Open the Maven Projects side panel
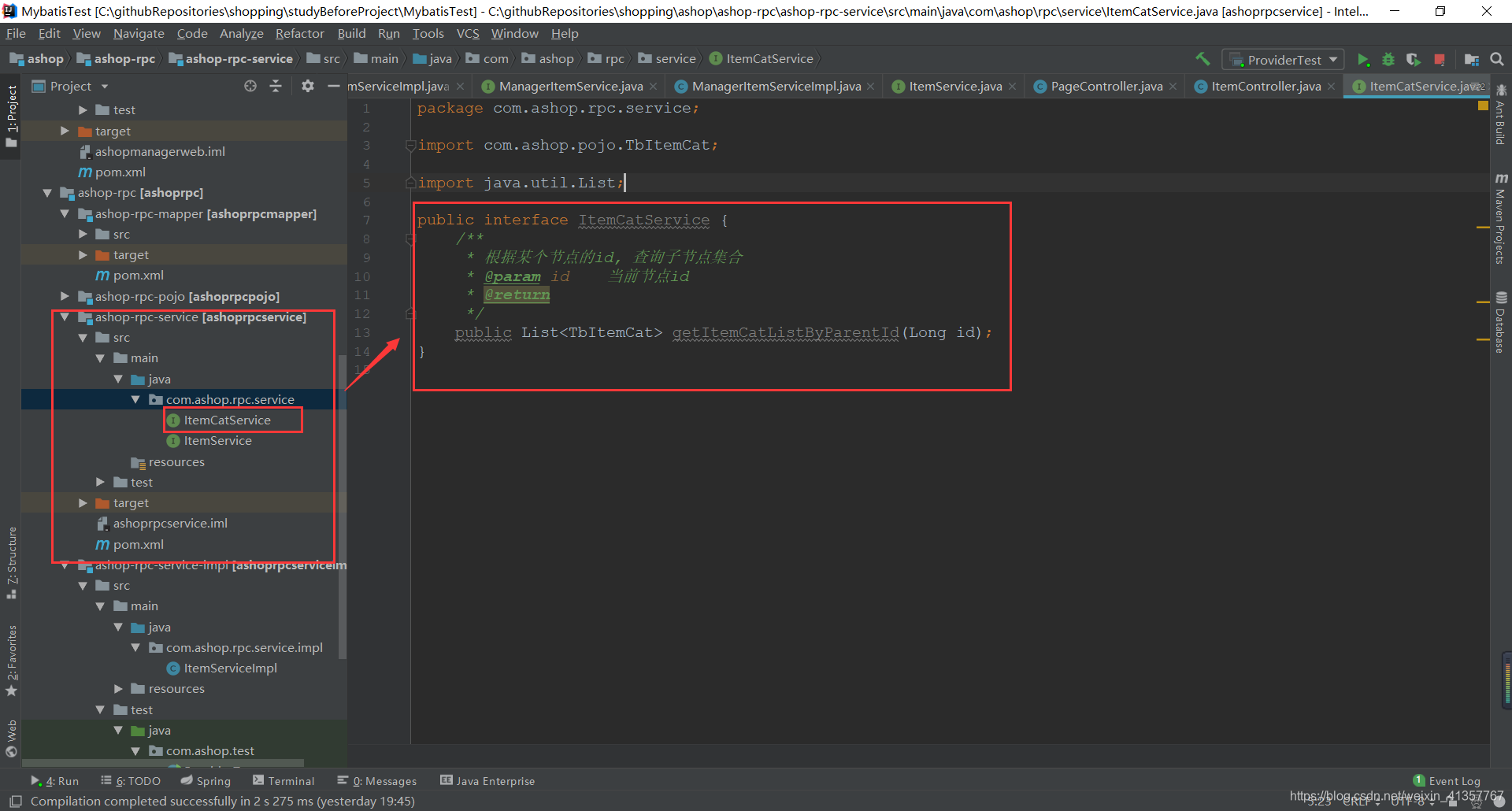This screenshot has width=1512, height=811. click(x=1500, y=219)
